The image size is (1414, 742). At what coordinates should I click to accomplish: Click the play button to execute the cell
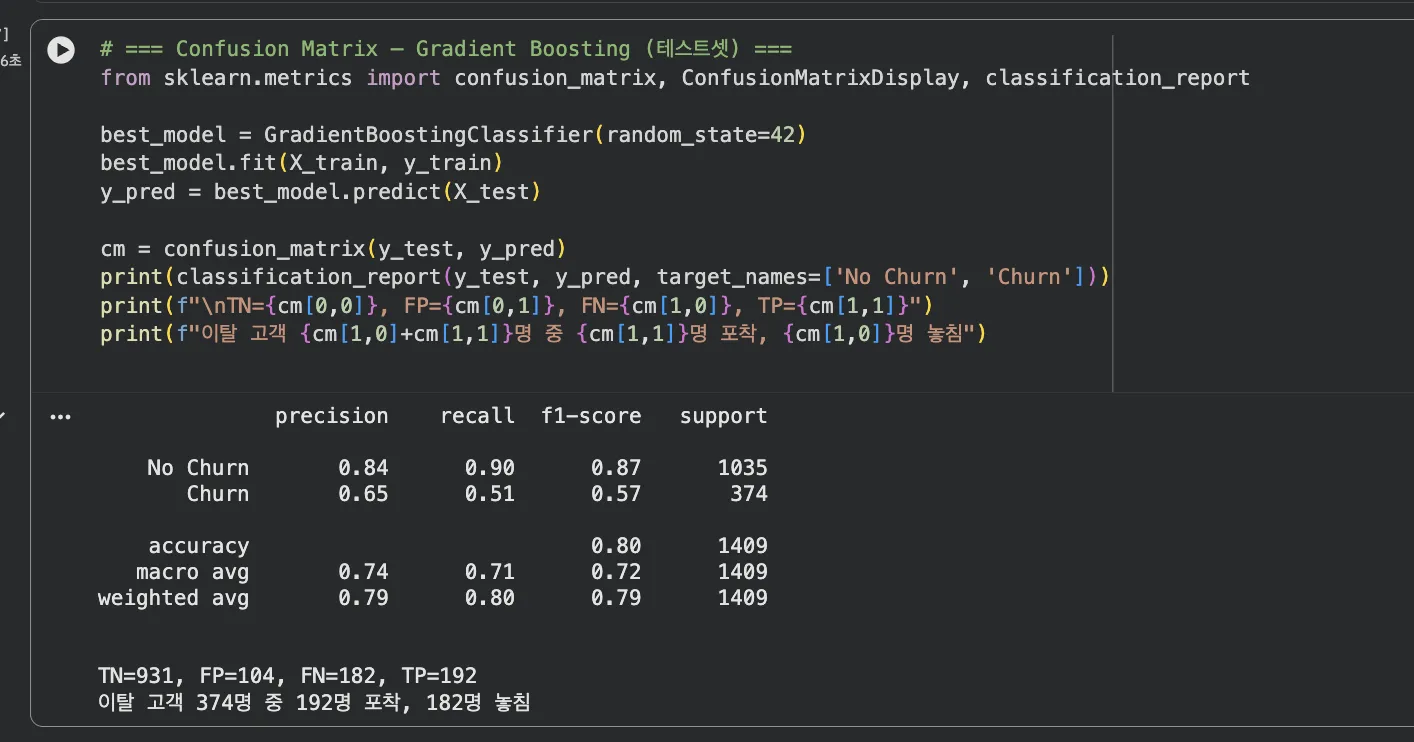point(60,50)
